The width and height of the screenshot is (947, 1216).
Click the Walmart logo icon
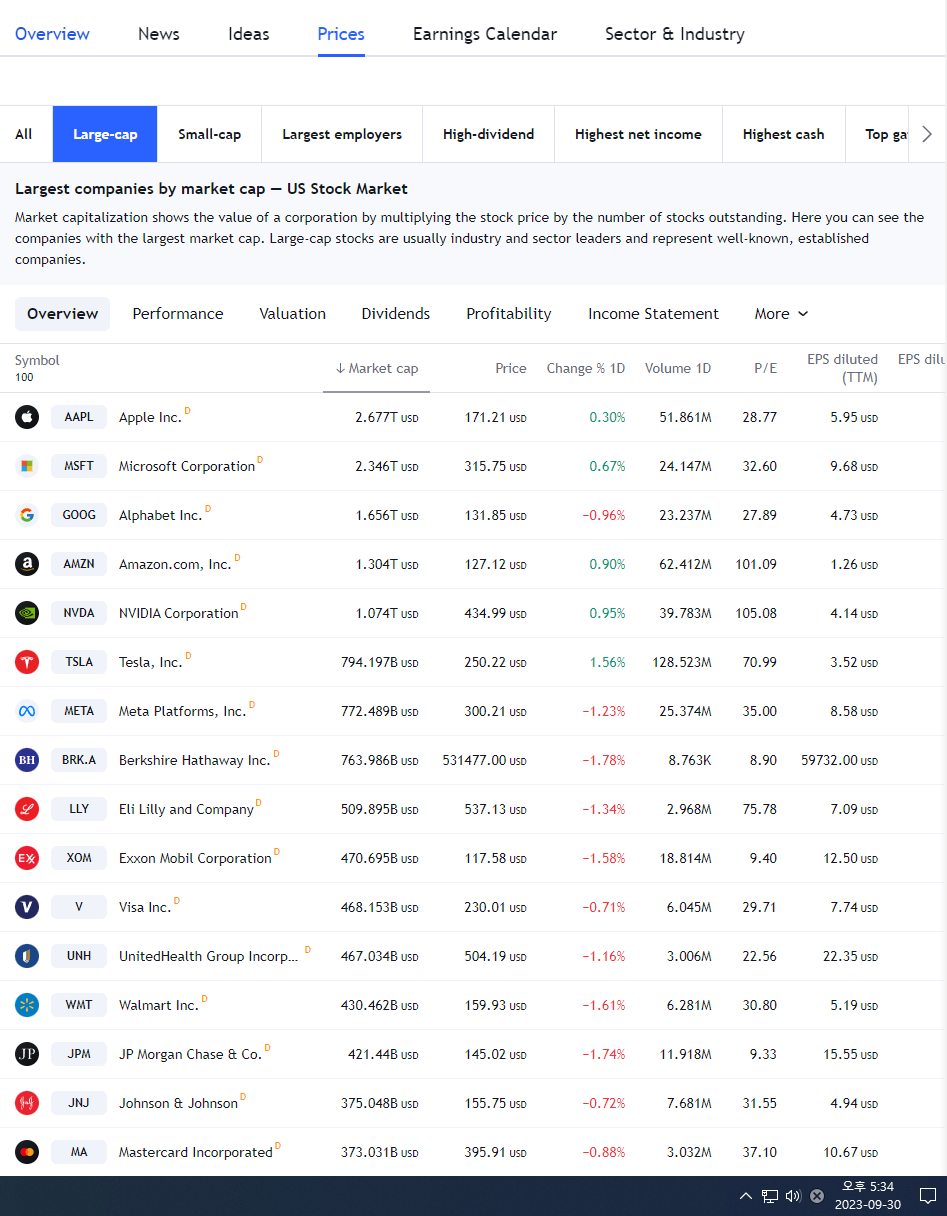pos(27,1005)
